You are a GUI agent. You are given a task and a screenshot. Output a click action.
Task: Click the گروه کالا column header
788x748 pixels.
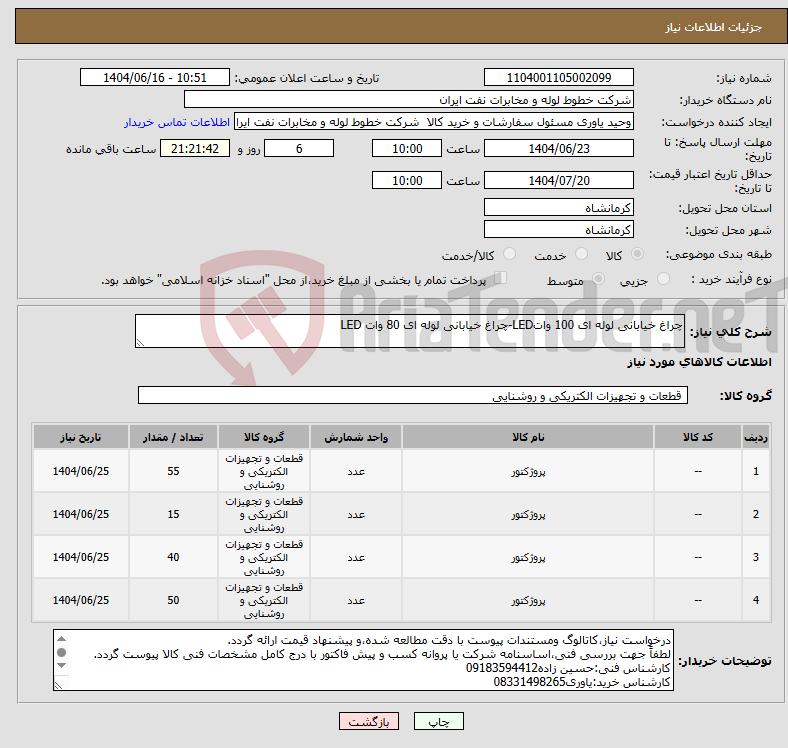pos(264,437)
